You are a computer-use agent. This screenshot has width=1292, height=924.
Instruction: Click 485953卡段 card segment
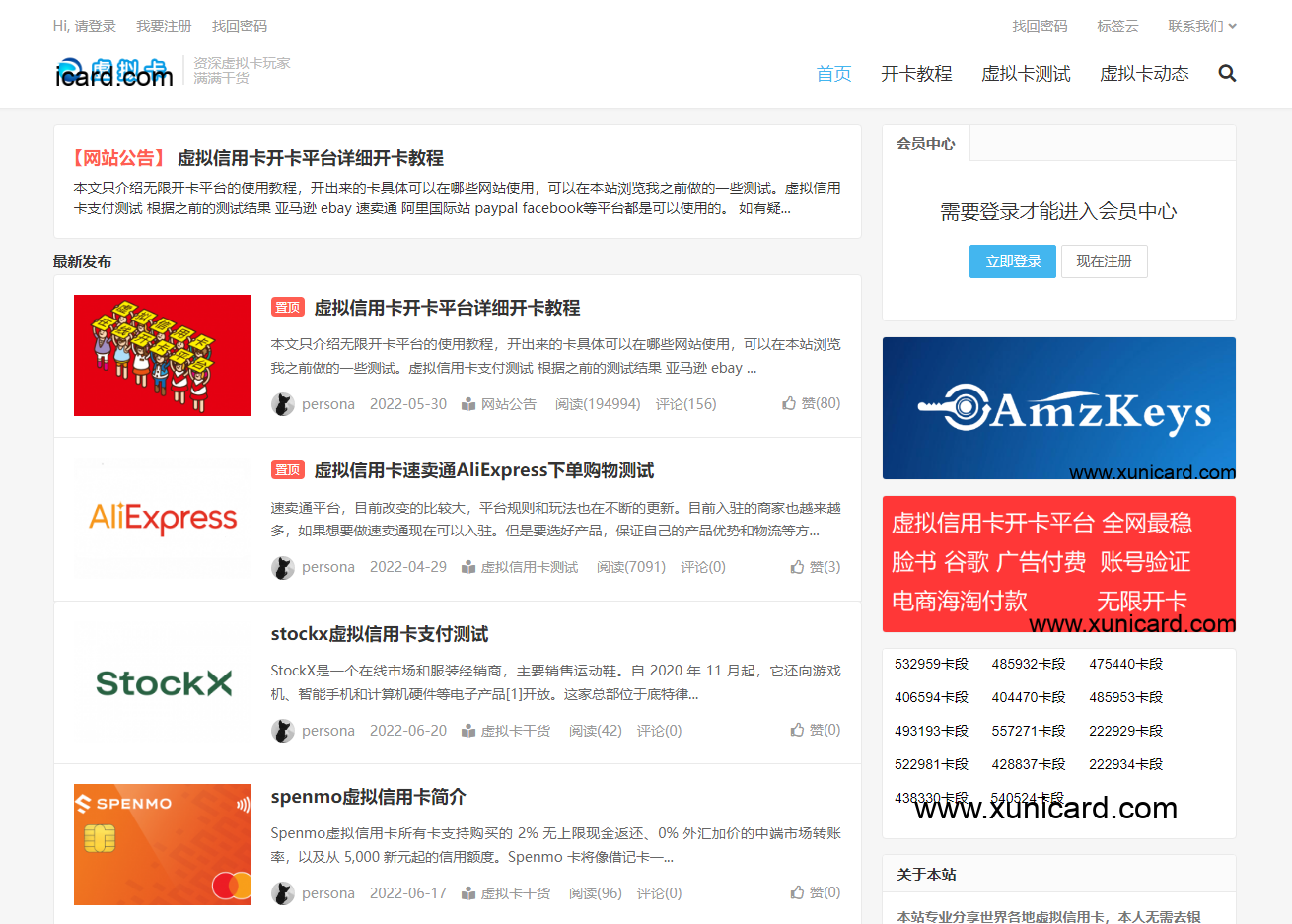1126,697
